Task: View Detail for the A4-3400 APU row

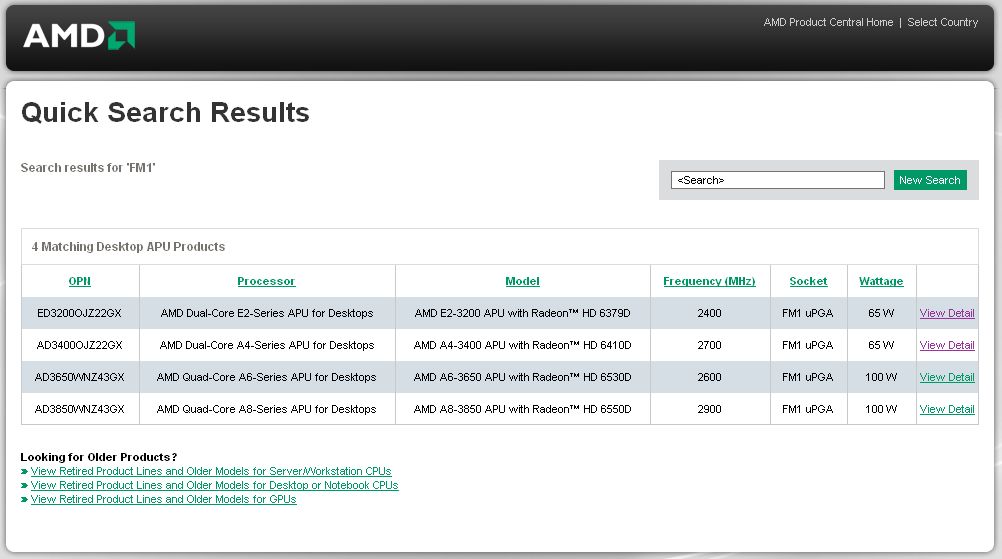Action: (947, 345)
